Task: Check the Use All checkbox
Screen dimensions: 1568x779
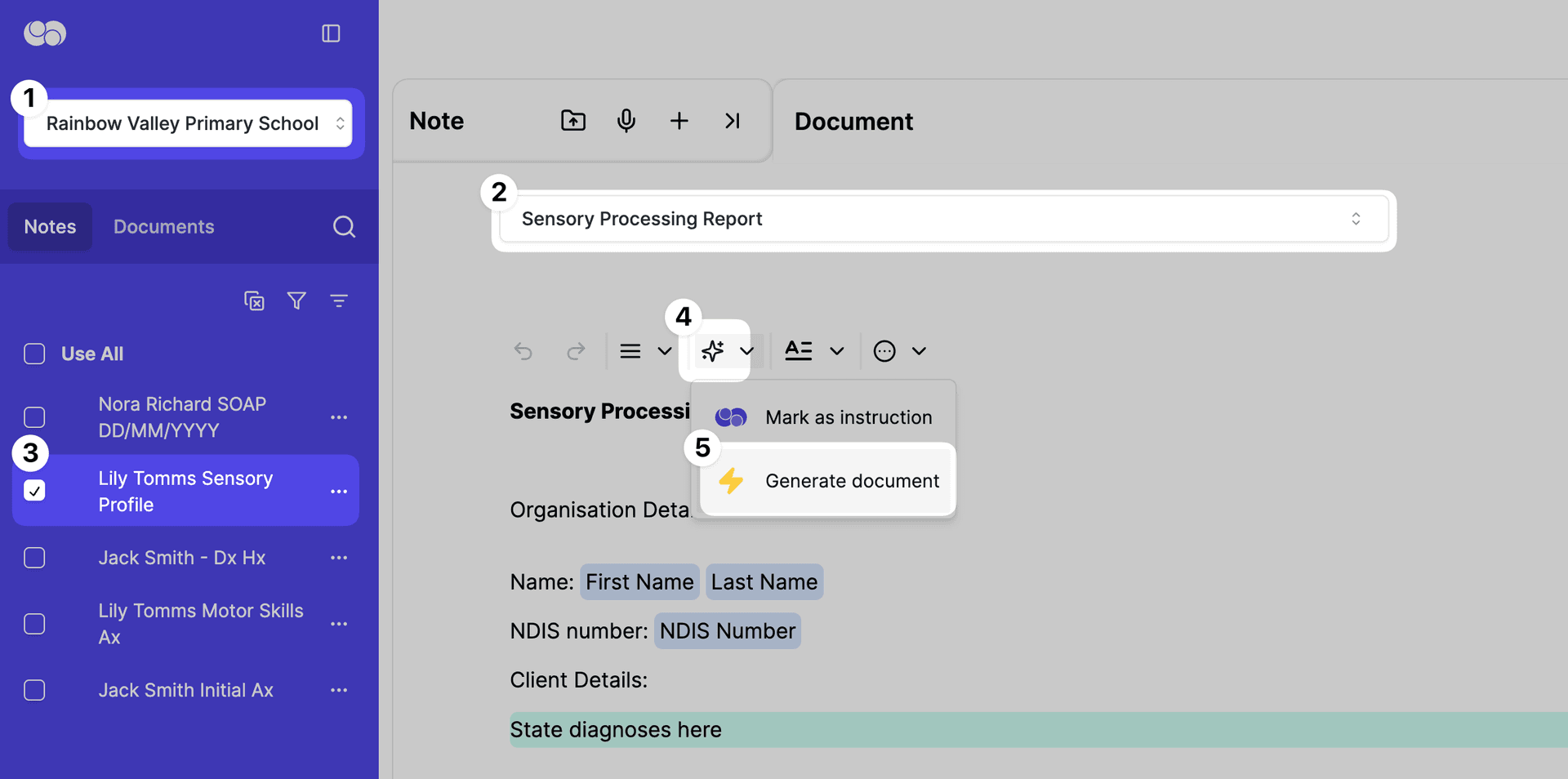Action: pos(34,354)
